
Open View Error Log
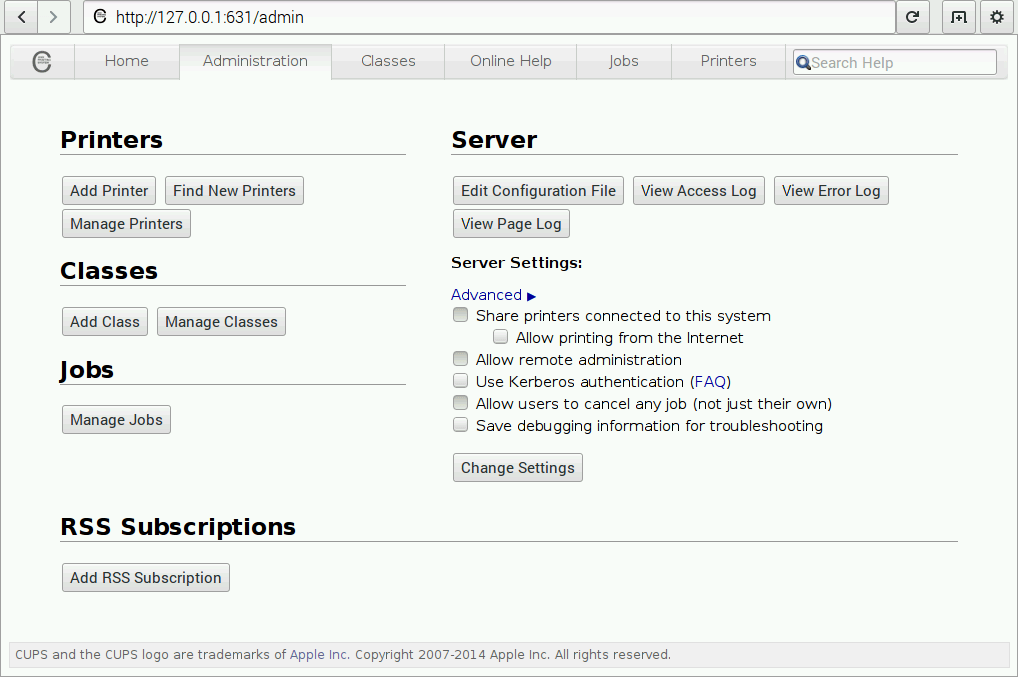point(831,191)
